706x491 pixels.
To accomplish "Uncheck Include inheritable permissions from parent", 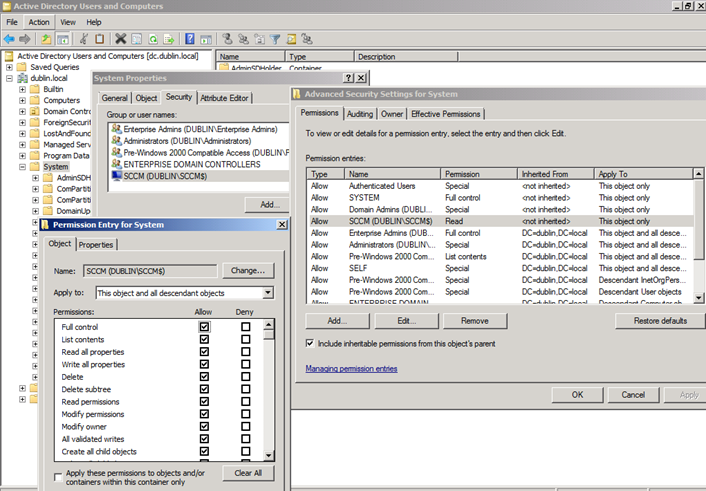I will click(x=310, y=343).
